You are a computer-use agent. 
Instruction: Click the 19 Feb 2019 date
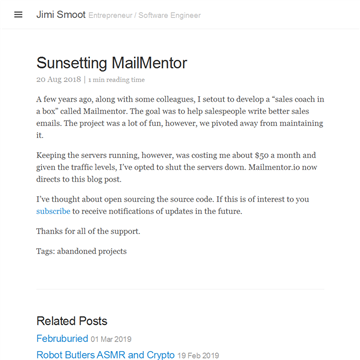198,356
